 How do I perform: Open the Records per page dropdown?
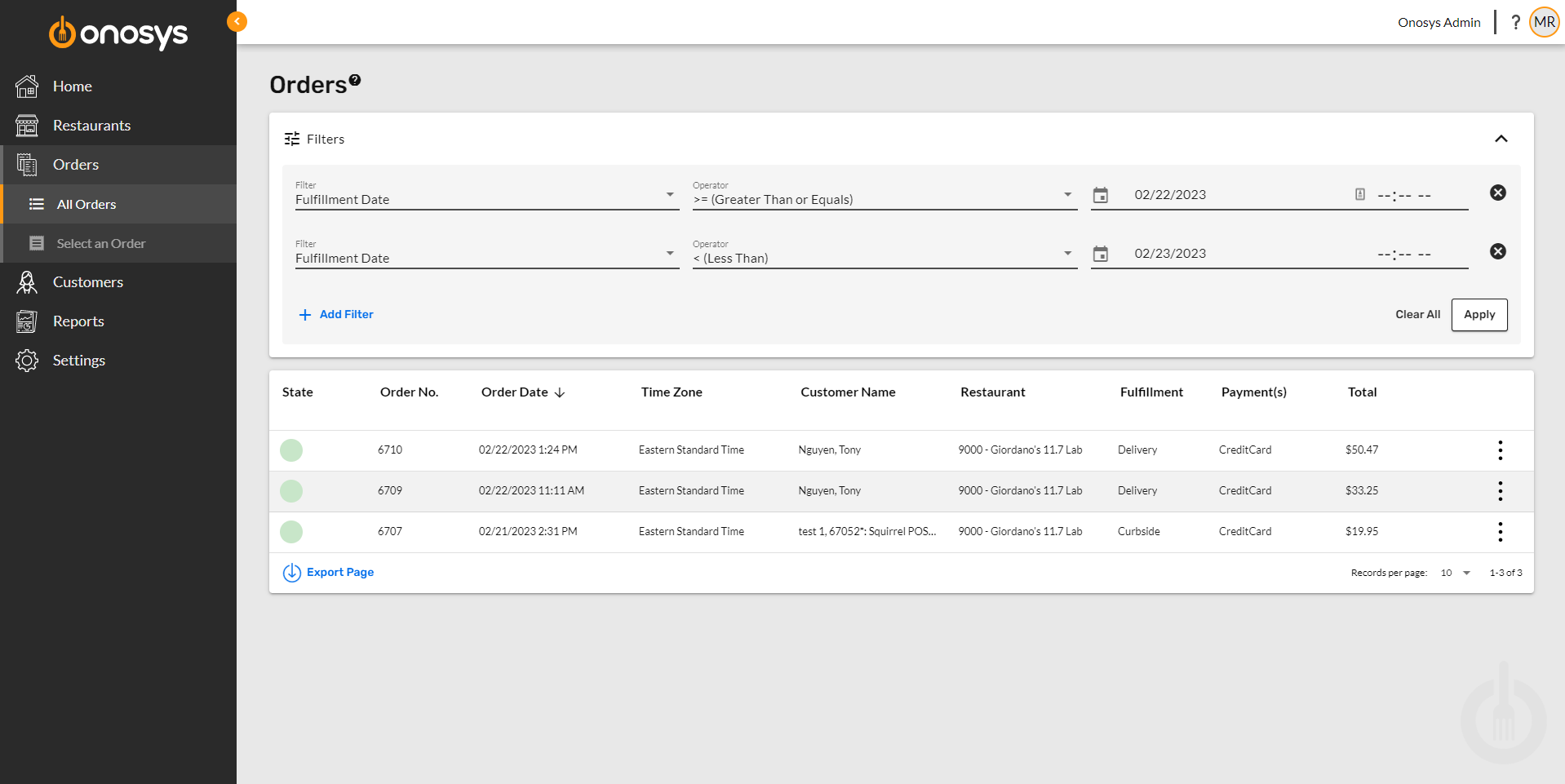pyautogui.click(x=1455, y=572)
